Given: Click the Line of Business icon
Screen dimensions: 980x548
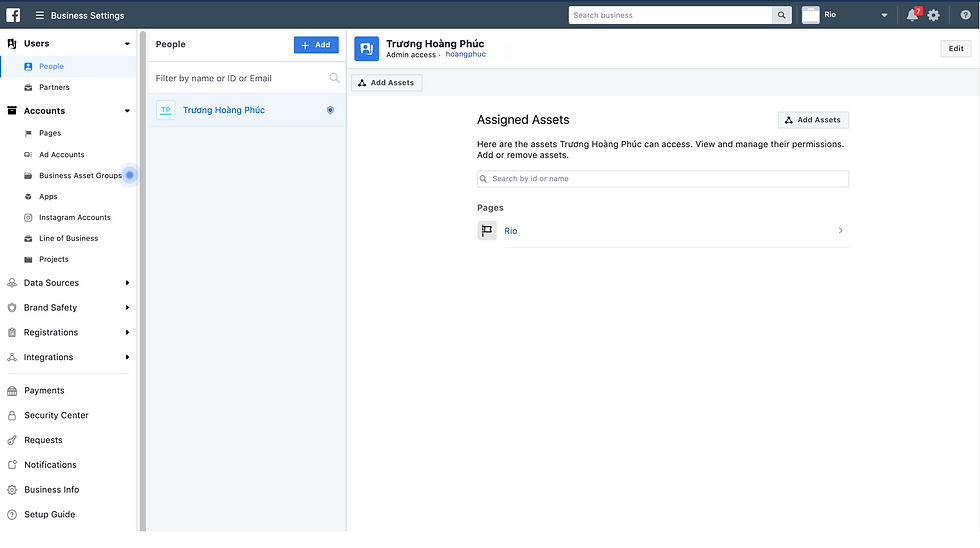Looking at the screenshot, I should 28,238.
